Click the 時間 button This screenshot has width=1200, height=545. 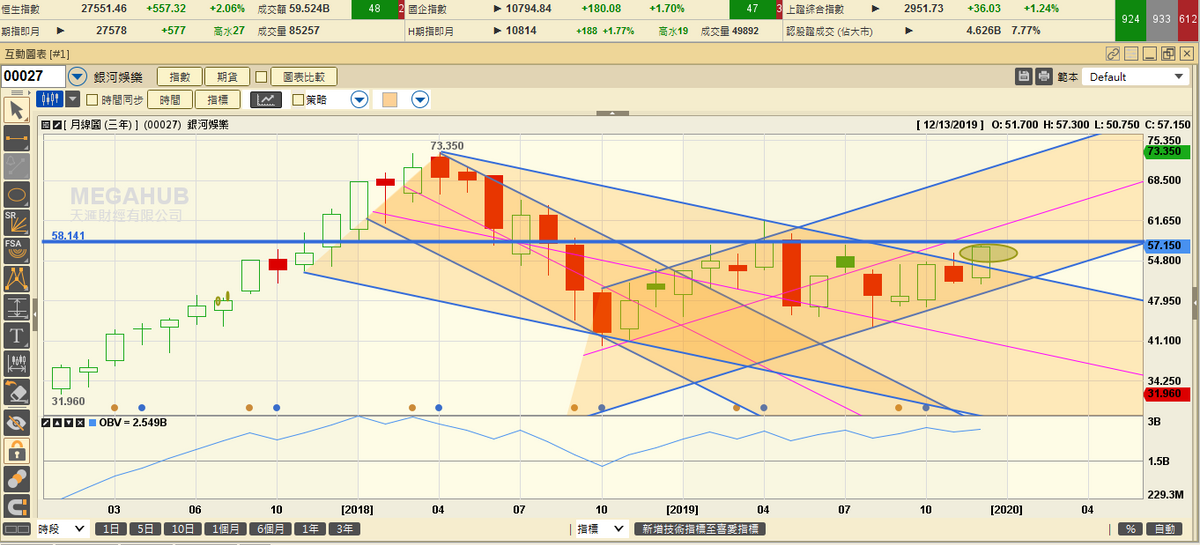[170, 99]
